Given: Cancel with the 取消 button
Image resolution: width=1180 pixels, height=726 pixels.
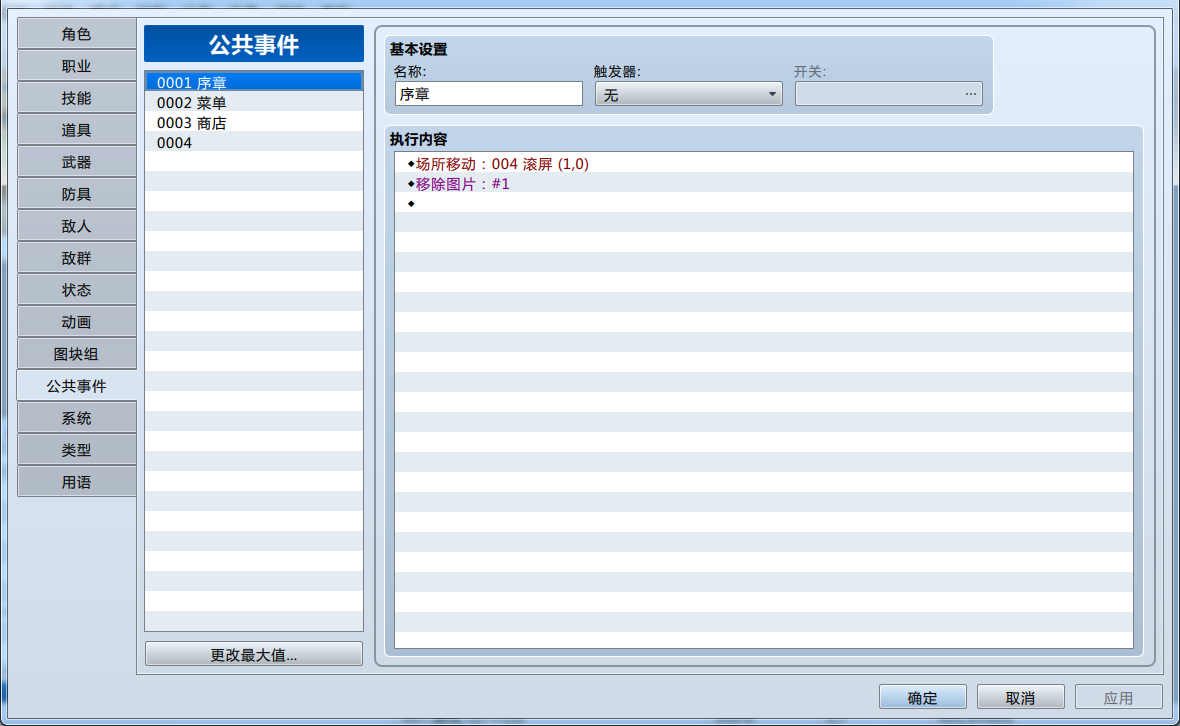Looking at the screenshot, I should pyautogui.click(x=1020, y=697).
